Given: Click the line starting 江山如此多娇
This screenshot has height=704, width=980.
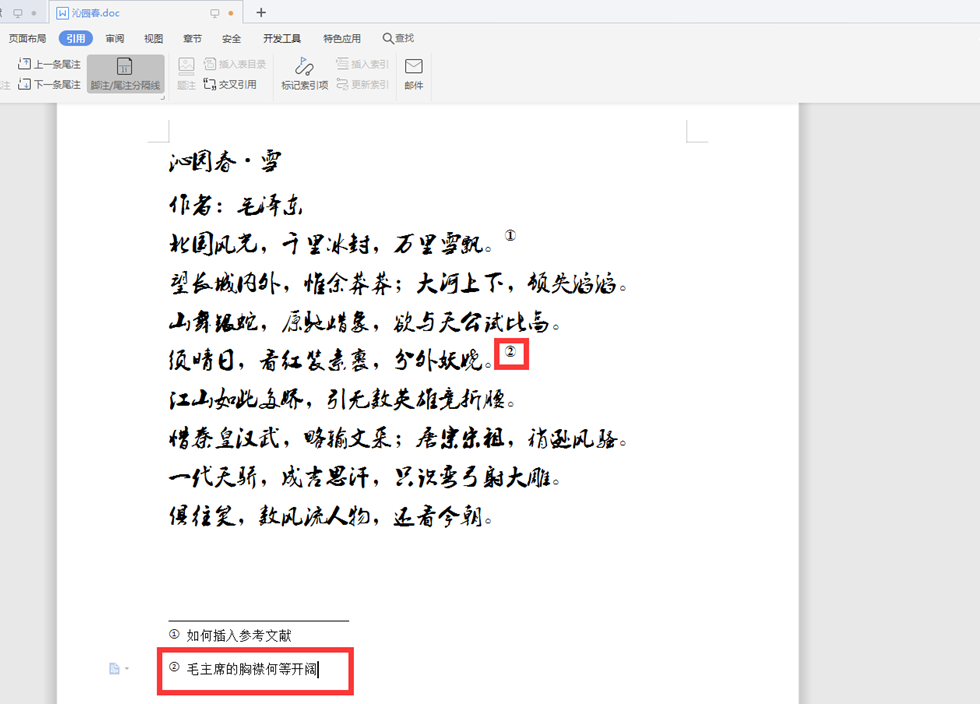Looking at the screenshot, I should pos(342,399).
